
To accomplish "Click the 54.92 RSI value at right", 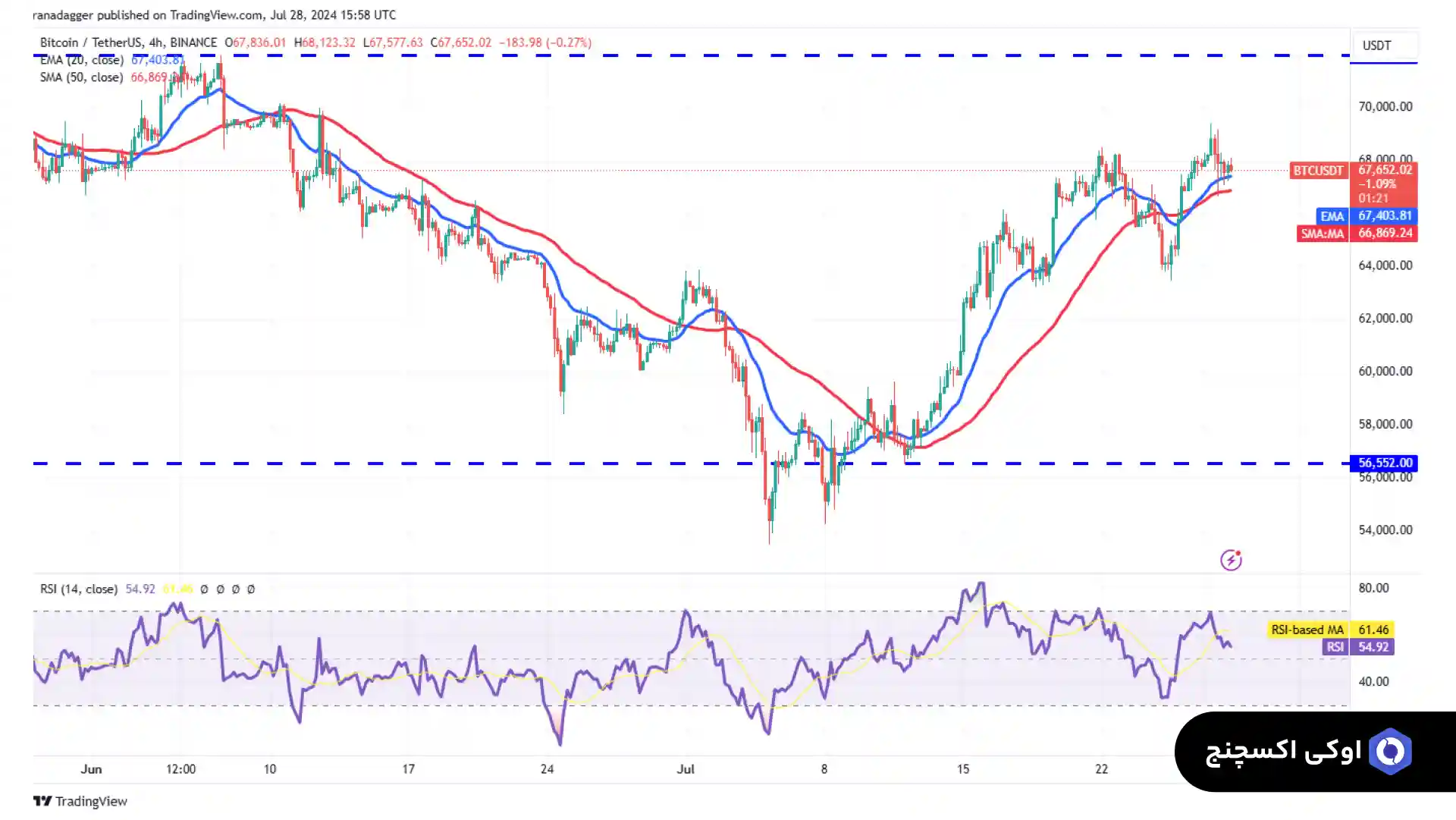I will click(1373, 647).
